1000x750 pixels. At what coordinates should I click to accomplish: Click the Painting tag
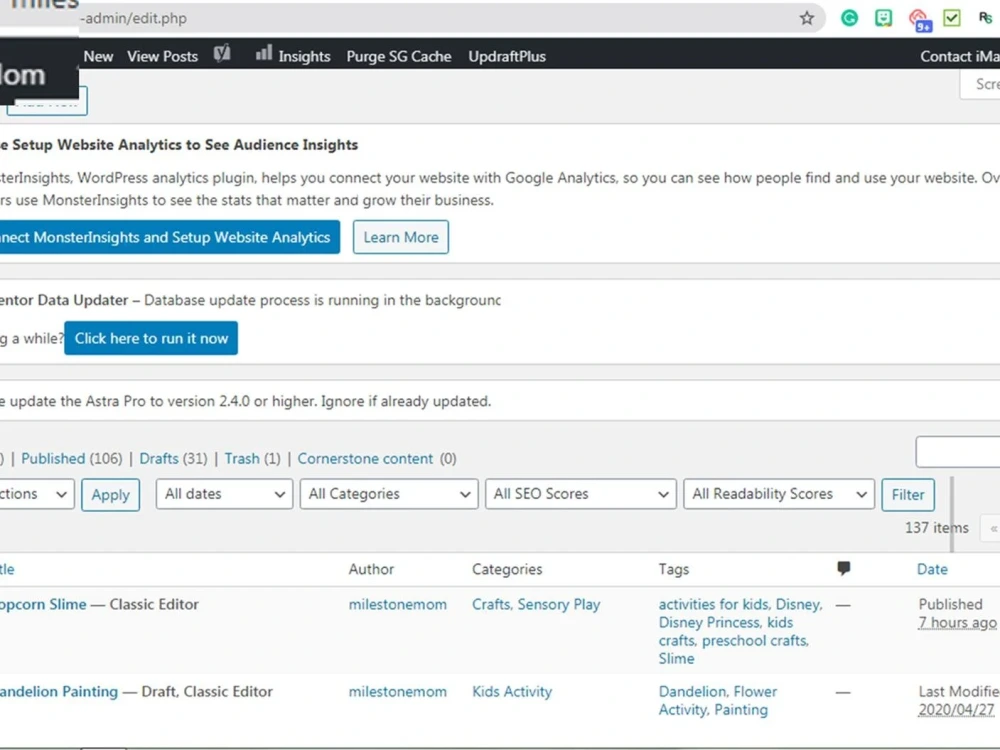click(x=740, y=710)
